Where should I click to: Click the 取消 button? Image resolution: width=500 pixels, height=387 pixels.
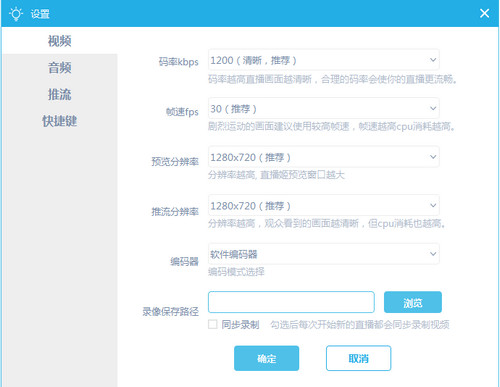[x=358, y=358]
